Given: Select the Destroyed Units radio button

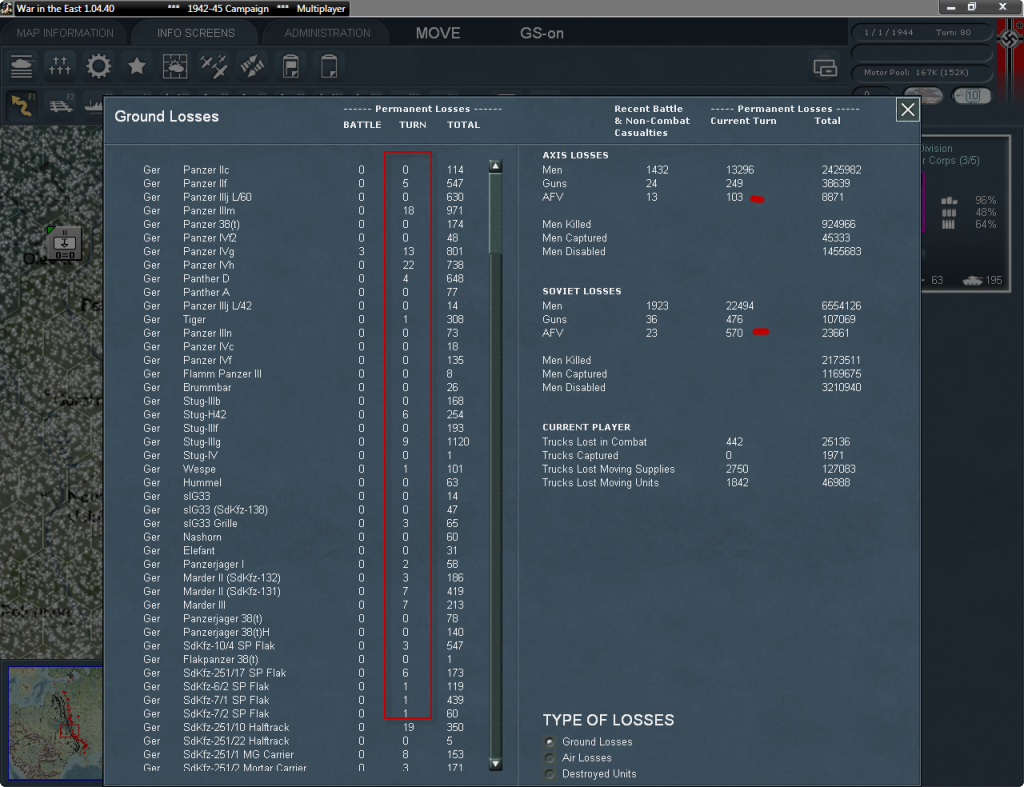Looking at the screenshot, I should (550, 774).
